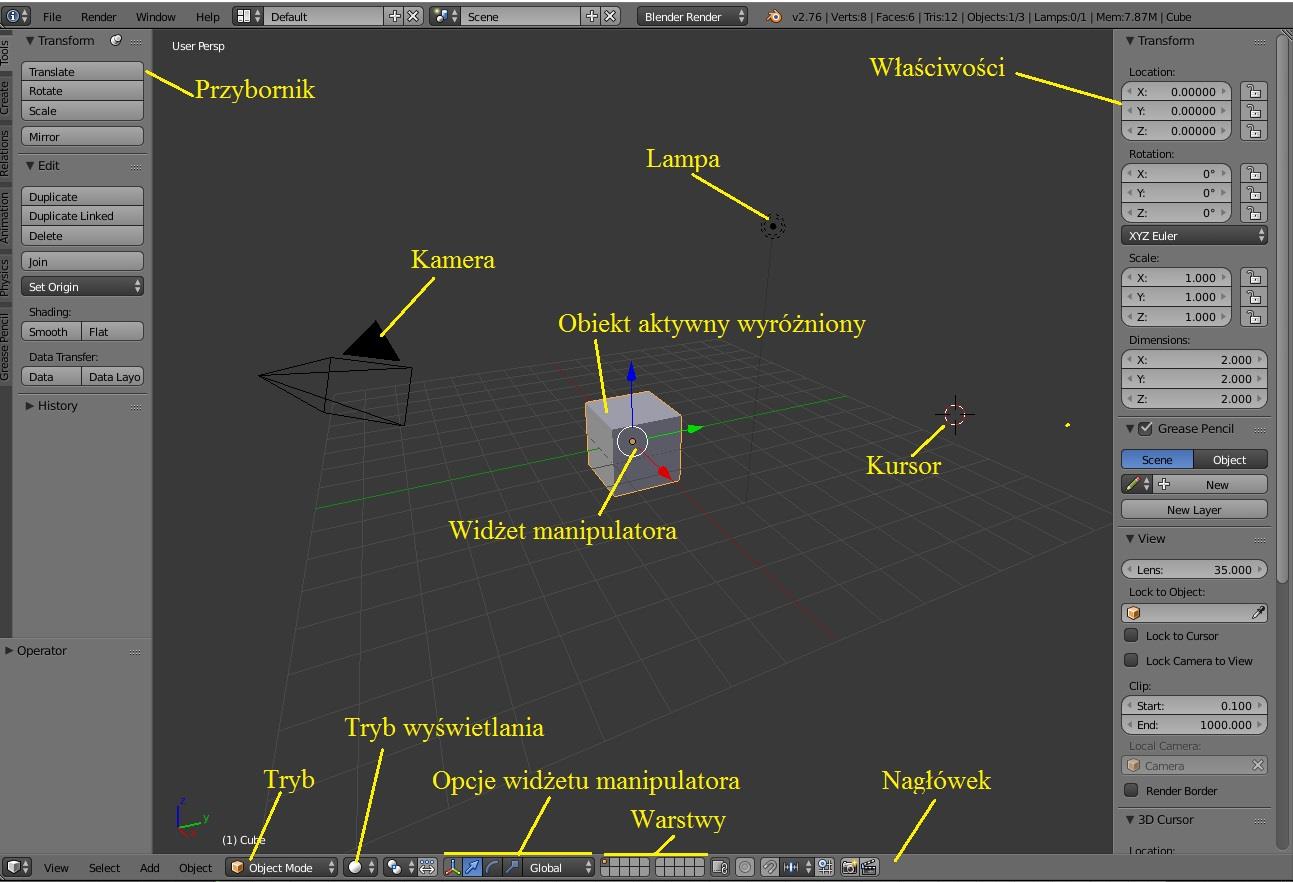
Task: Select the scale manipulator icon
Action: [x=512, y=867]
